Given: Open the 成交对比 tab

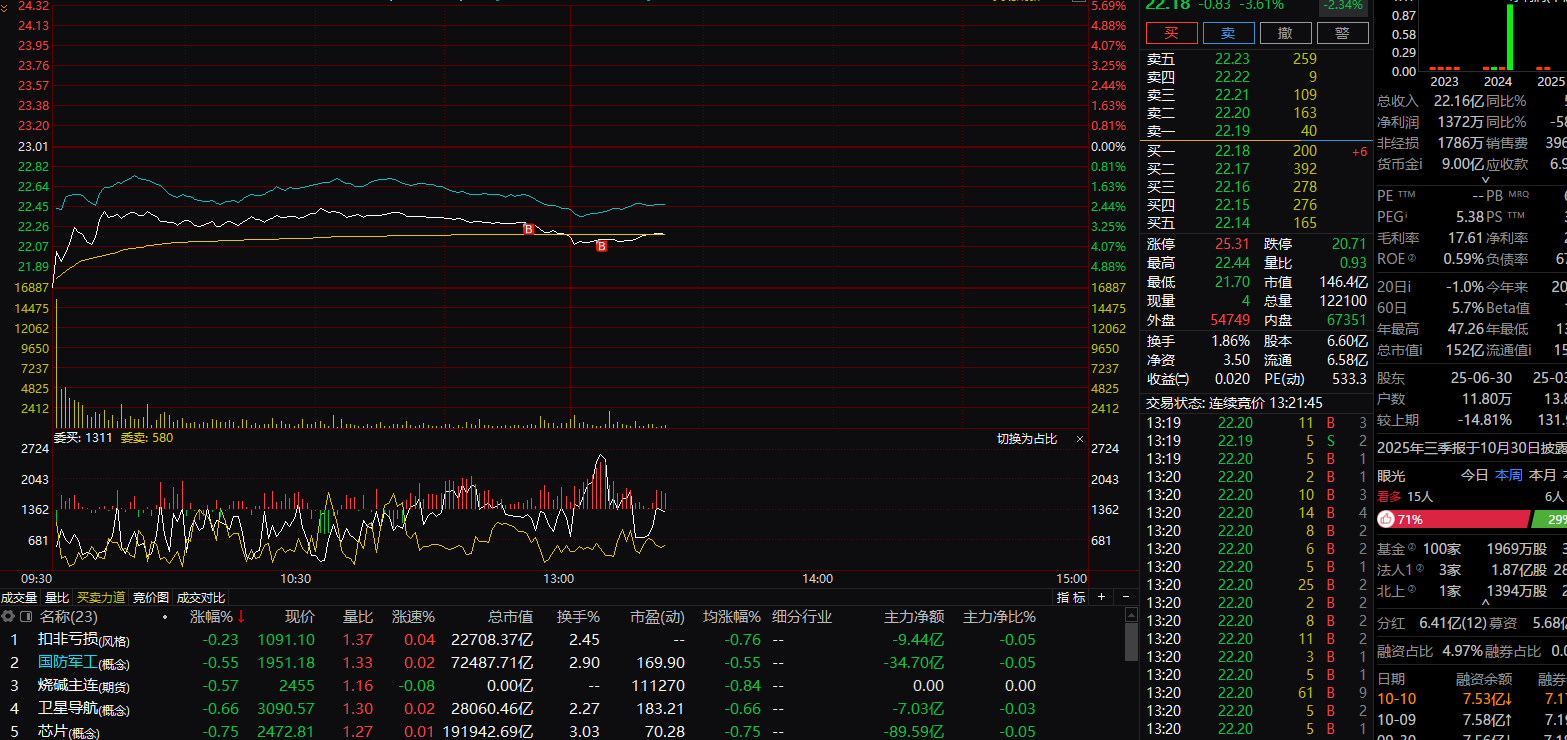Looking at the screenshot, I should [x=201, y=598].
